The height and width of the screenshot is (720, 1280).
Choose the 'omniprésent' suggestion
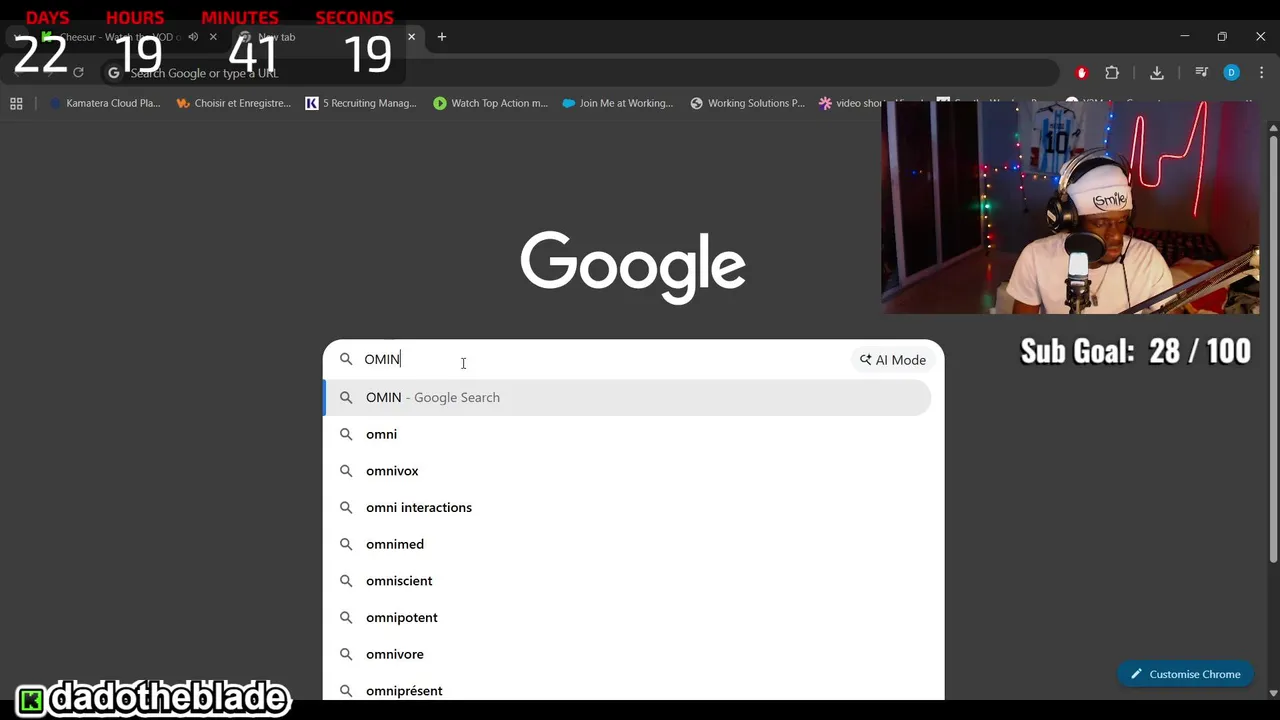[628, 689]
